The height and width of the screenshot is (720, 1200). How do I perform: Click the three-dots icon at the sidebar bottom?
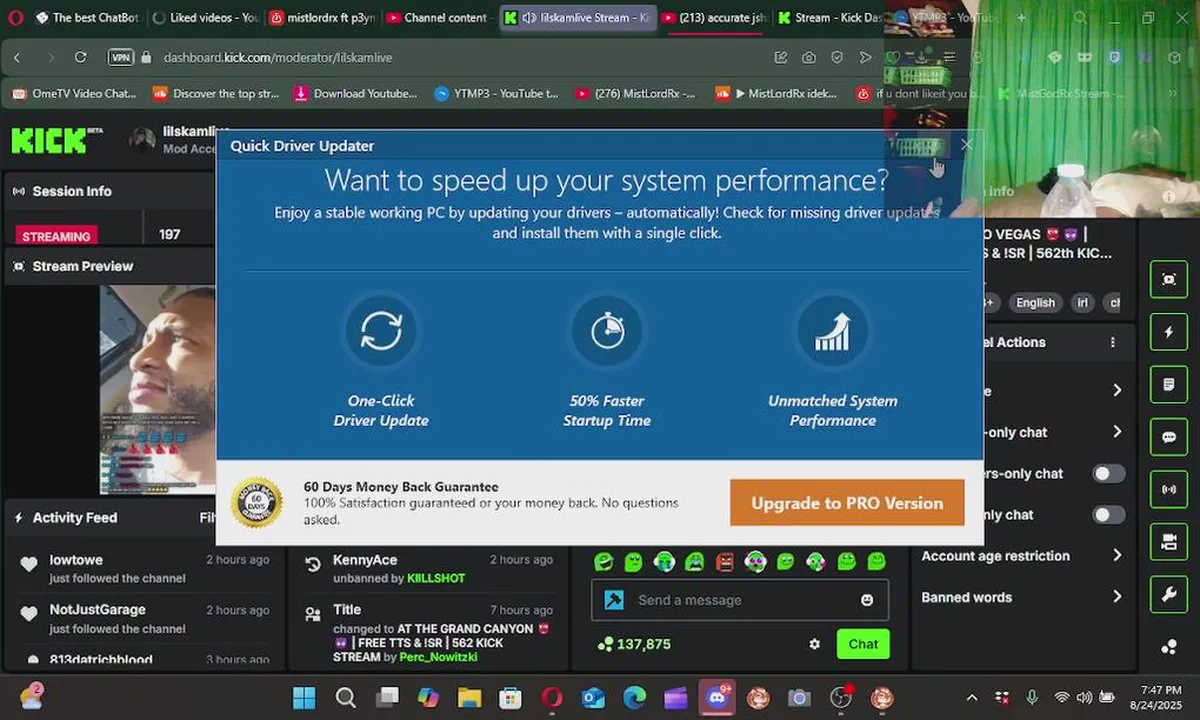tap(1169, 647)
